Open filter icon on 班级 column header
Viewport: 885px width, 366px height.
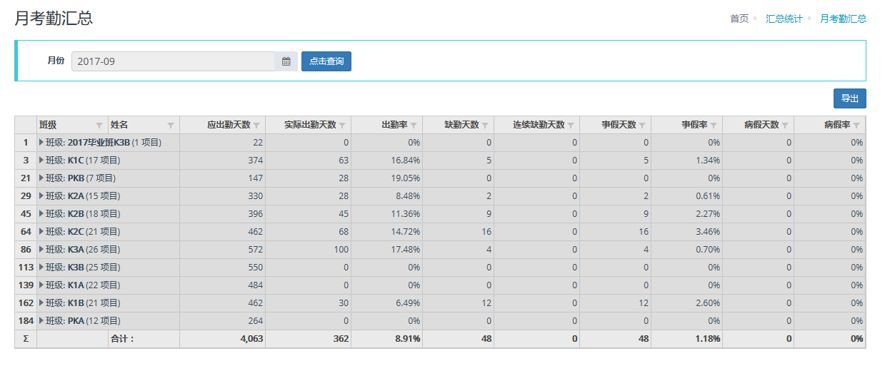[99, 125]
